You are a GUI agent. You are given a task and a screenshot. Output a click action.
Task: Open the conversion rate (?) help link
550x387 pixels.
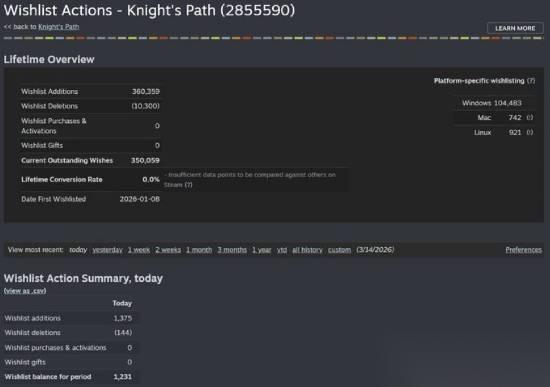tap(188, 185)
